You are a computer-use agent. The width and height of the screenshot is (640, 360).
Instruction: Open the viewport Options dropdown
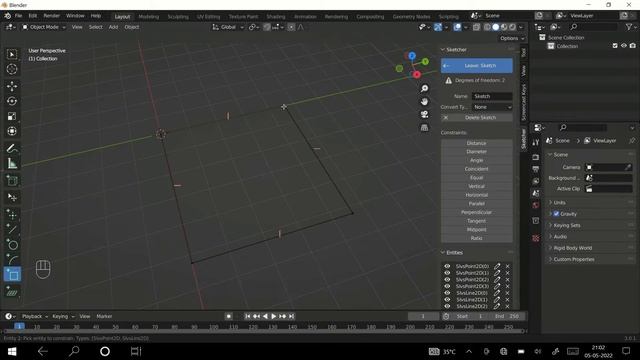pyautogui.click(x=512, y=38)
